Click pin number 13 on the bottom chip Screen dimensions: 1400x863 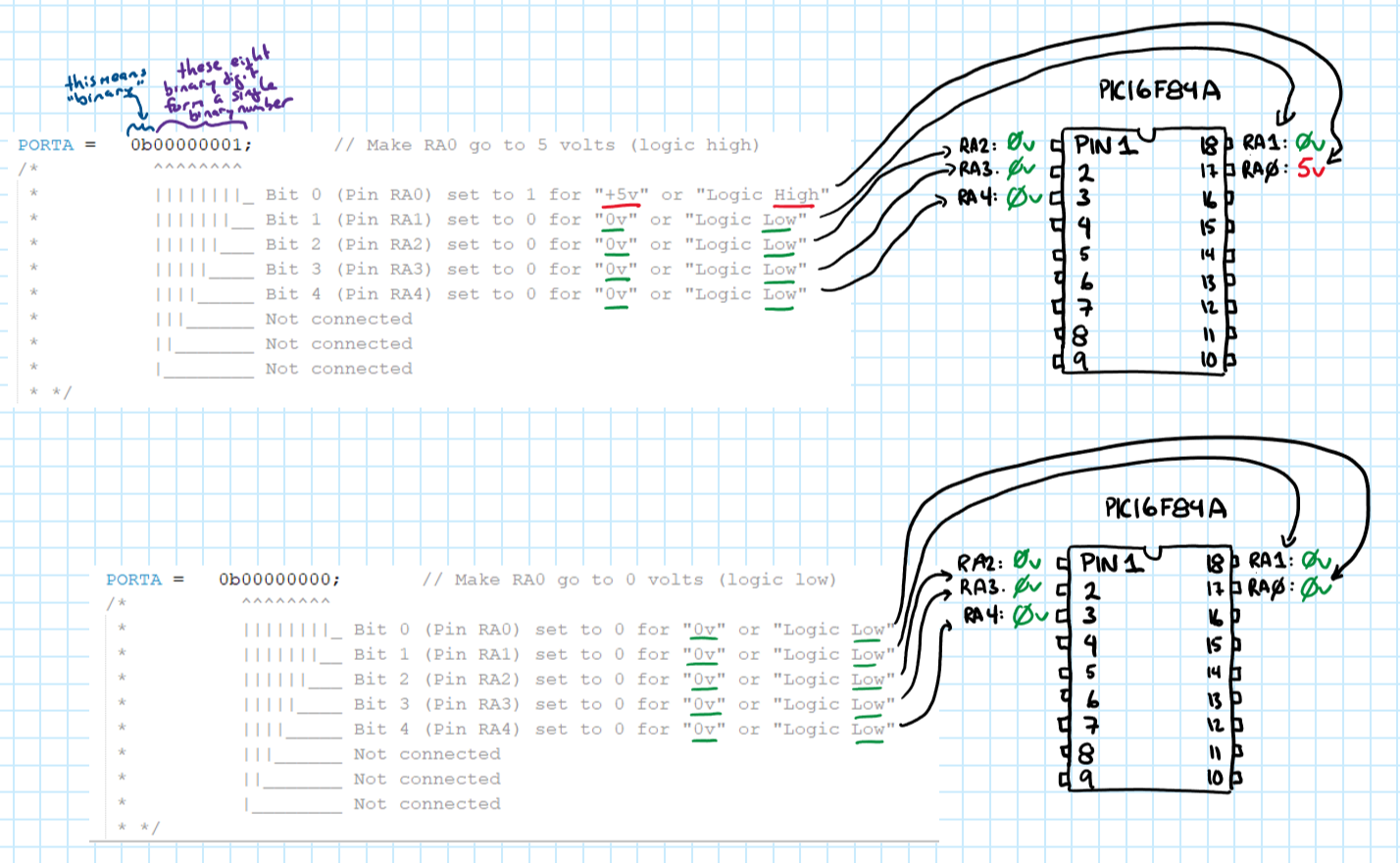[1214, 699]
